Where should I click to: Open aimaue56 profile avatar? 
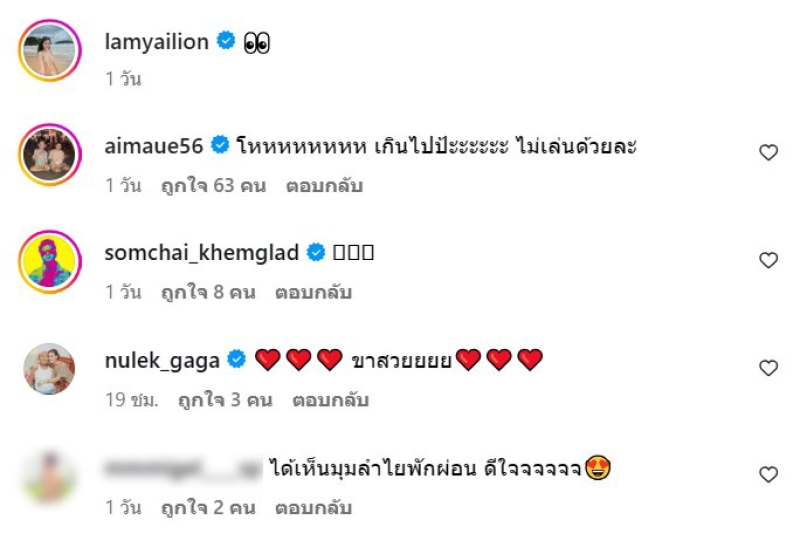49,154
